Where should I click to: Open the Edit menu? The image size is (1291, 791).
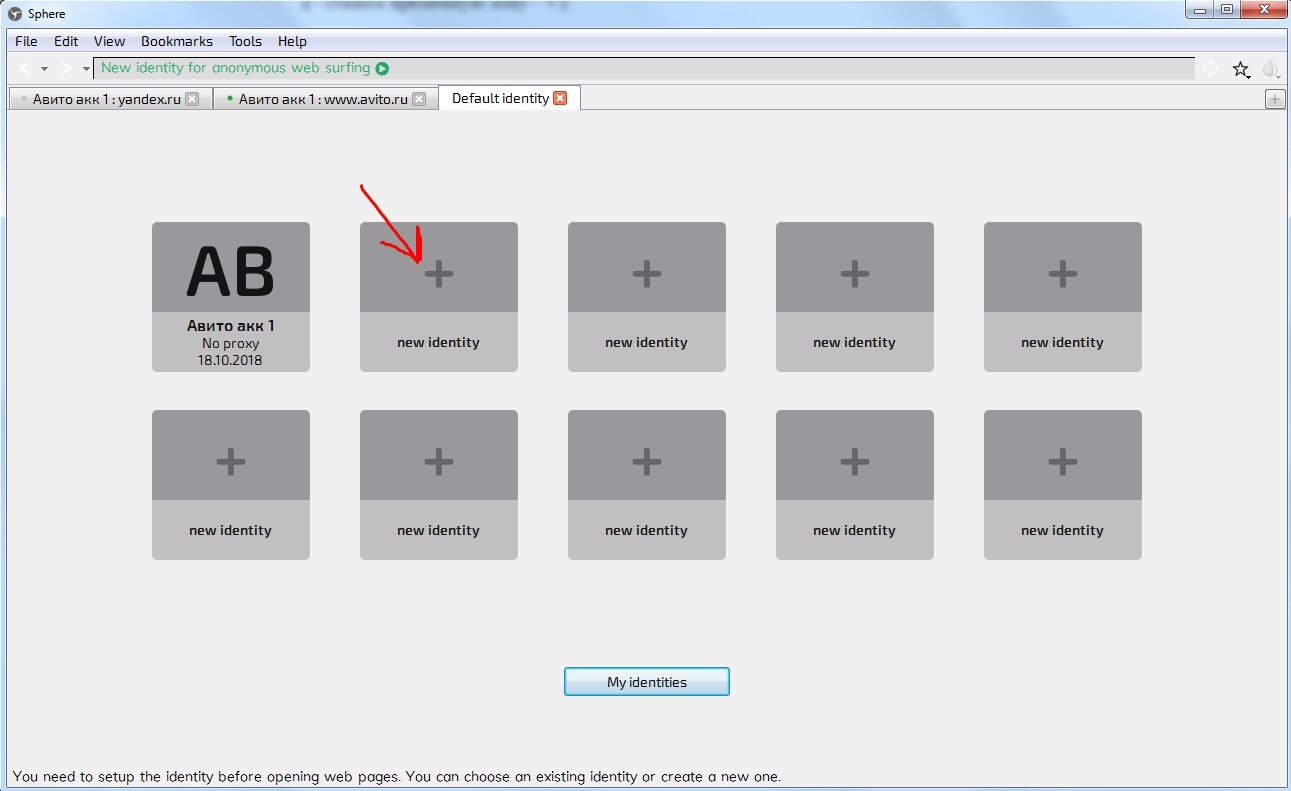[66, 41]
